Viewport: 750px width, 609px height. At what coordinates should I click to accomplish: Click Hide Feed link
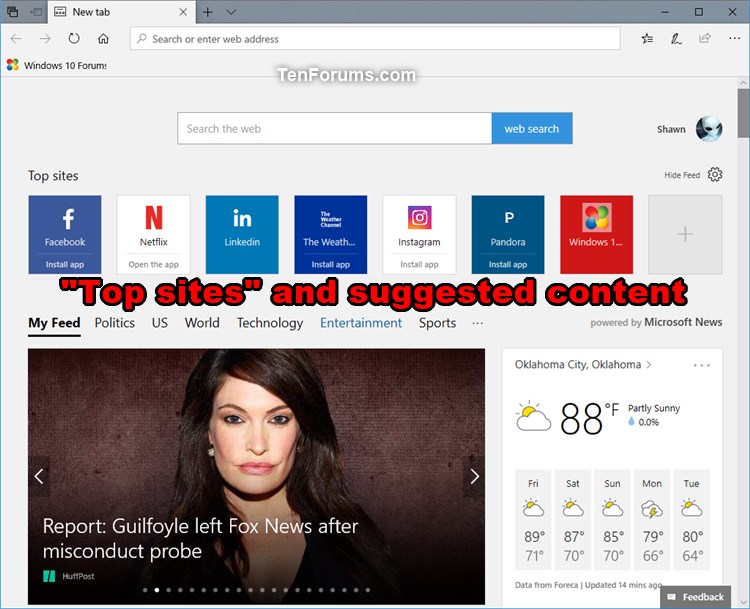(682, 175)
